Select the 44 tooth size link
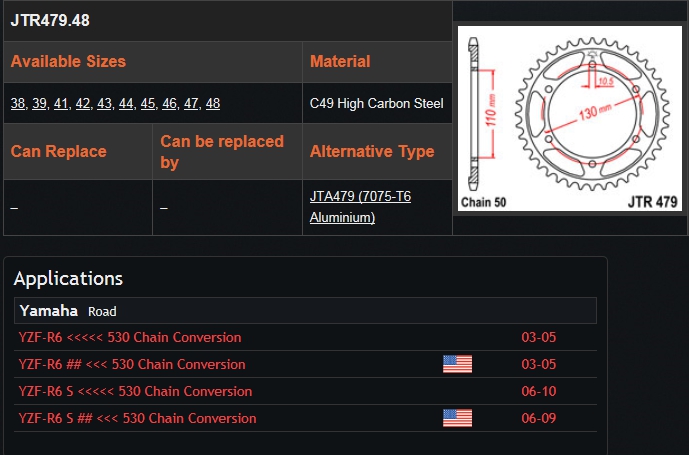689x455 pixels. tap(126, 103)
